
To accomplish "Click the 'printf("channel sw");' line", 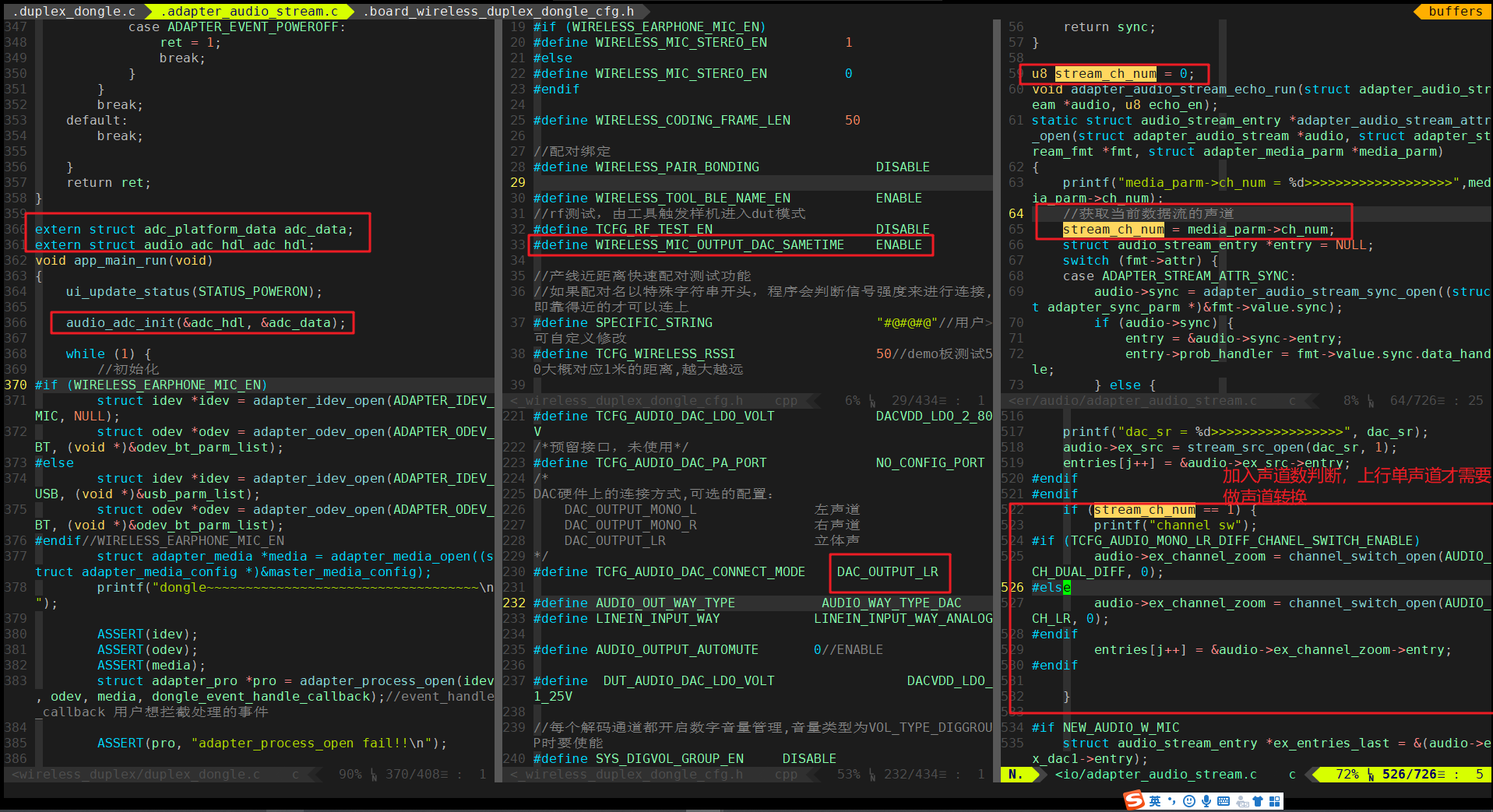I will 1175,525.
